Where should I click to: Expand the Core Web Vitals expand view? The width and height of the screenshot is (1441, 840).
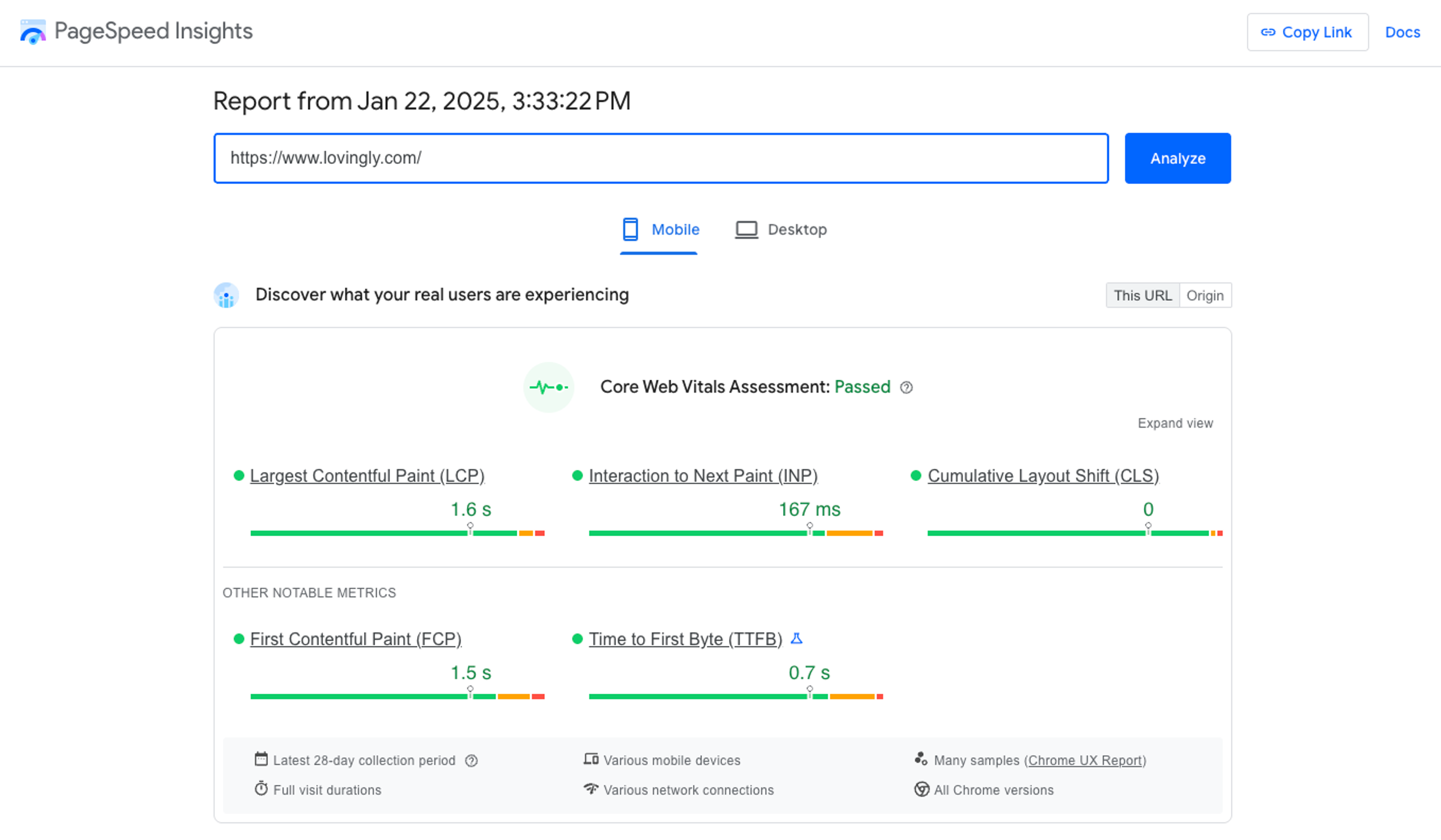[1175, 423]
